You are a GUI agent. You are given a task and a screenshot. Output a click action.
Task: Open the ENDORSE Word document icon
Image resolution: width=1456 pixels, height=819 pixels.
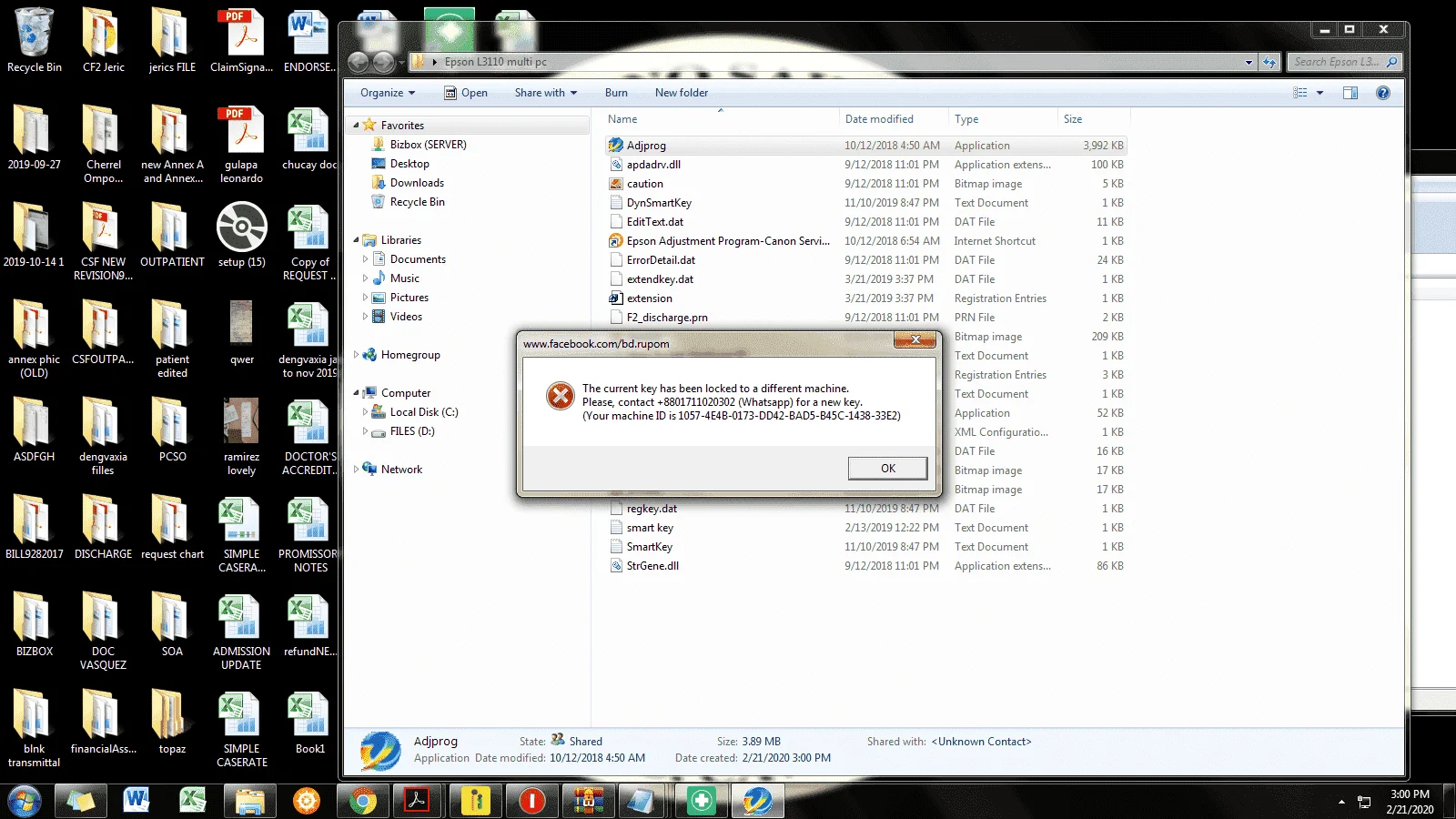[x=309, y=40]
